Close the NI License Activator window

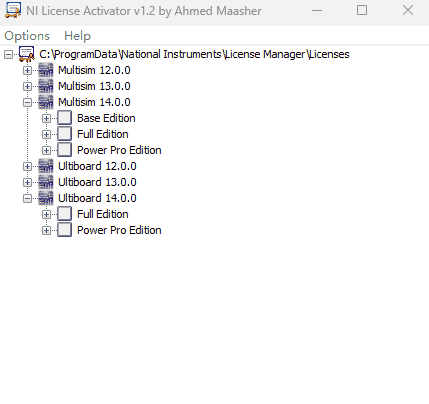(408, 10)
